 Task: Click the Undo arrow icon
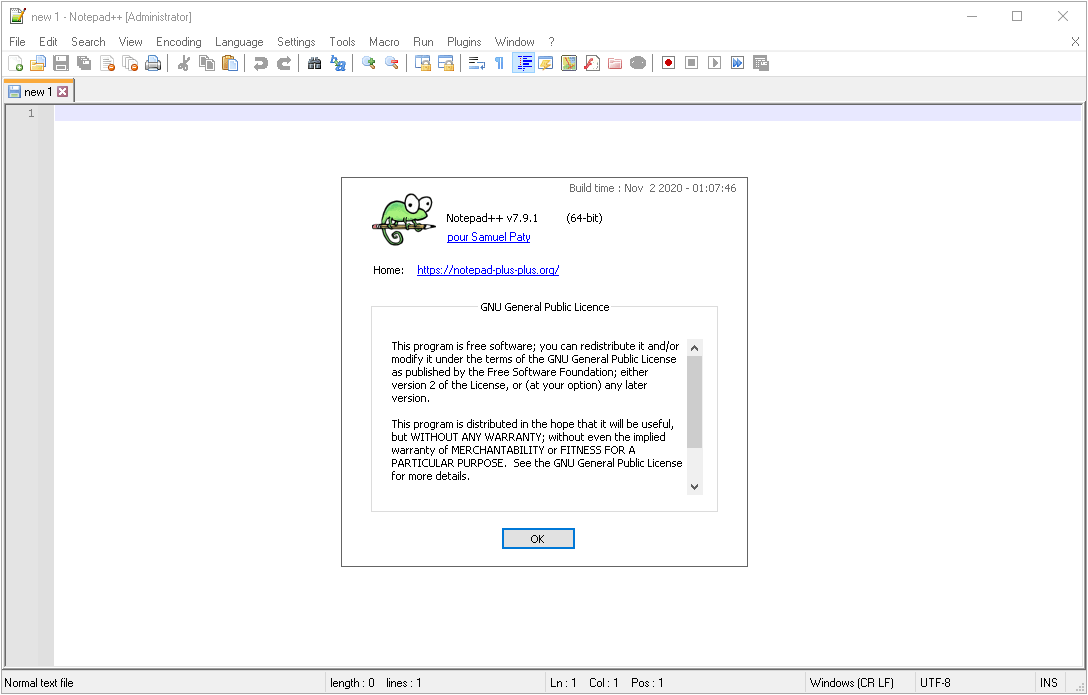261,63
